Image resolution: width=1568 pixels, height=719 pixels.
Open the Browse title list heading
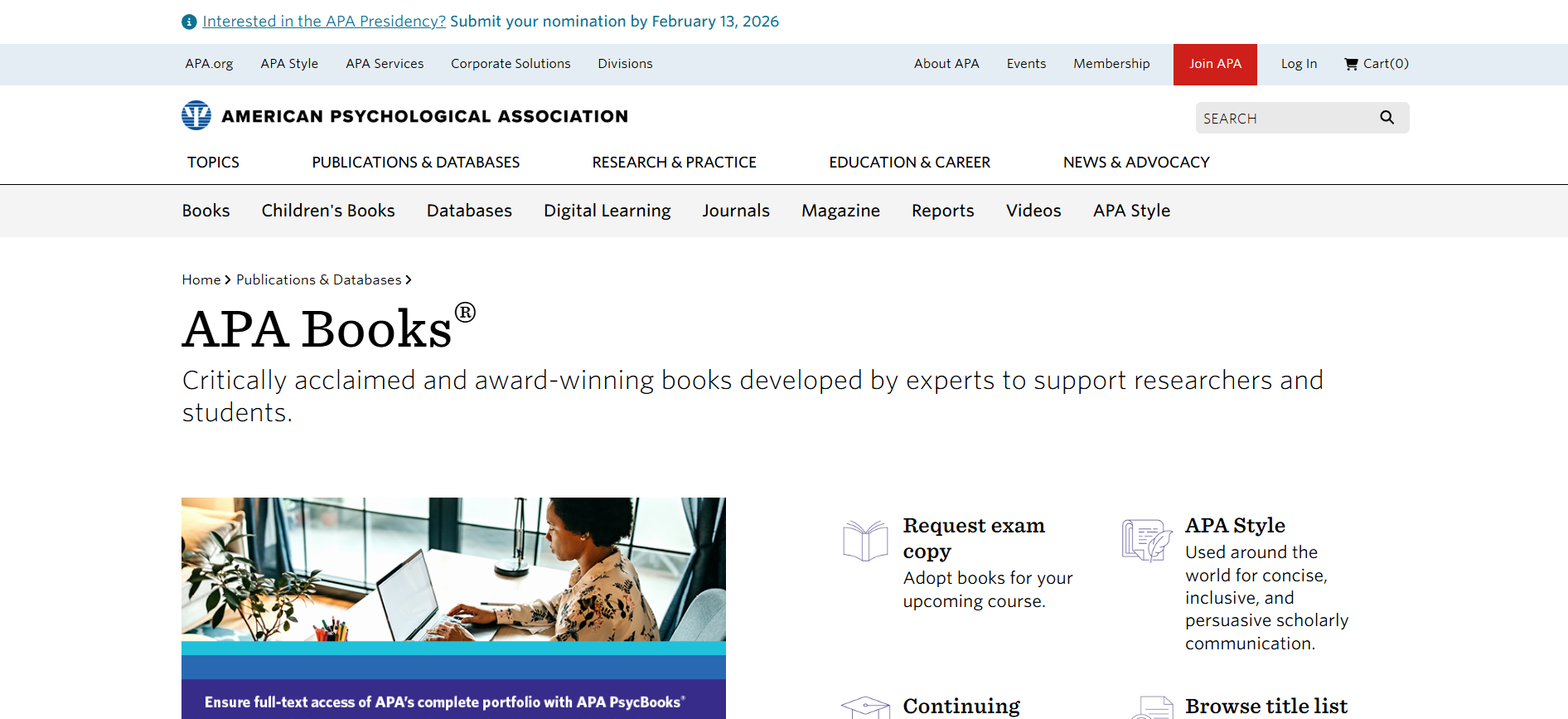1266,707
